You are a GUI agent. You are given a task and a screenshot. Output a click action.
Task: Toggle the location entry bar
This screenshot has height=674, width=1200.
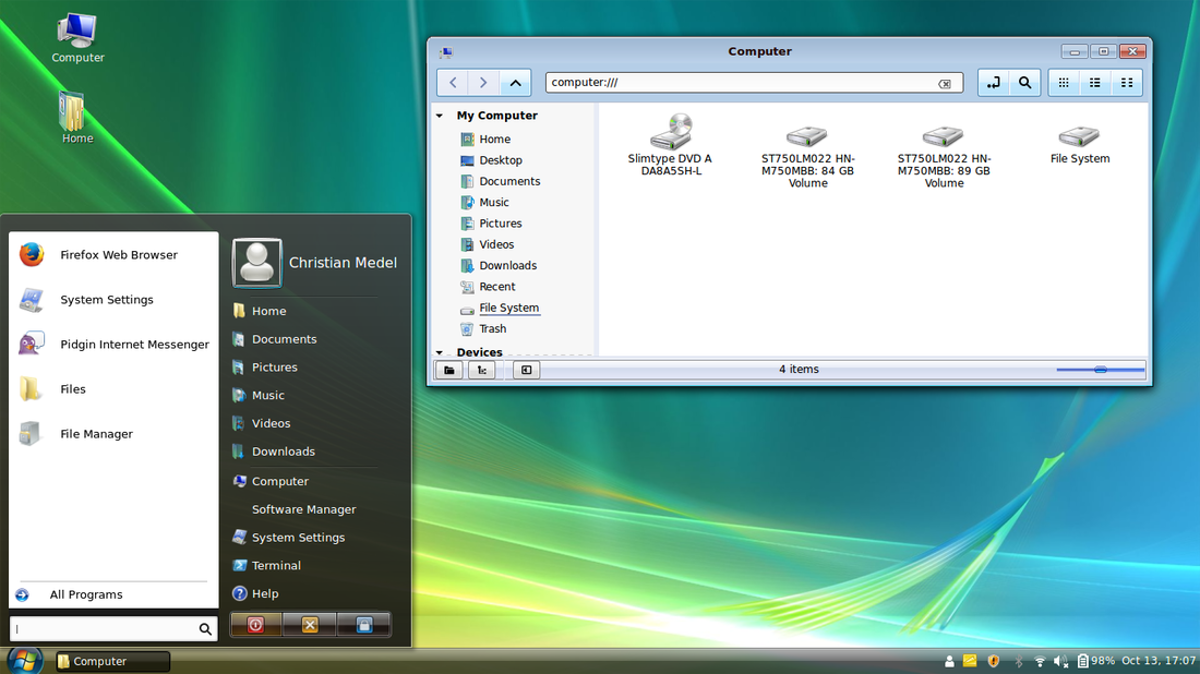(994, 82)
